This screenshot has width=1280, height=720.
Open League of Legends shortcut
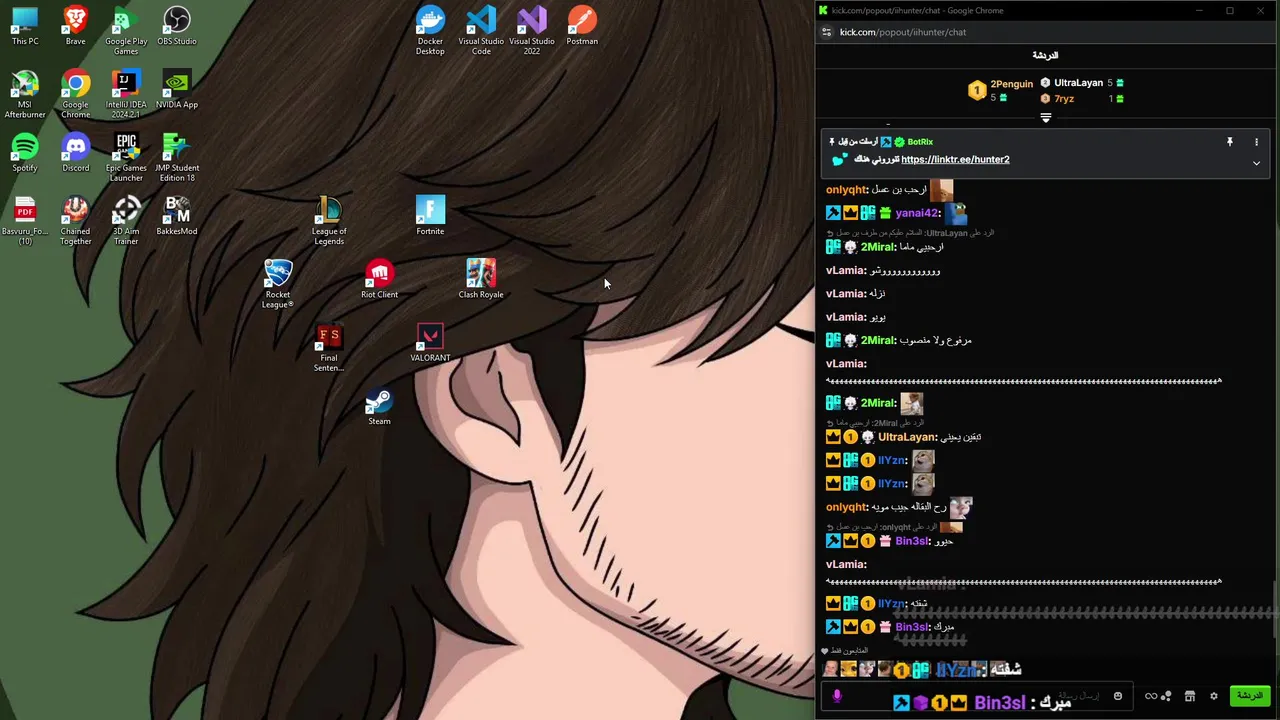[329, 220]
